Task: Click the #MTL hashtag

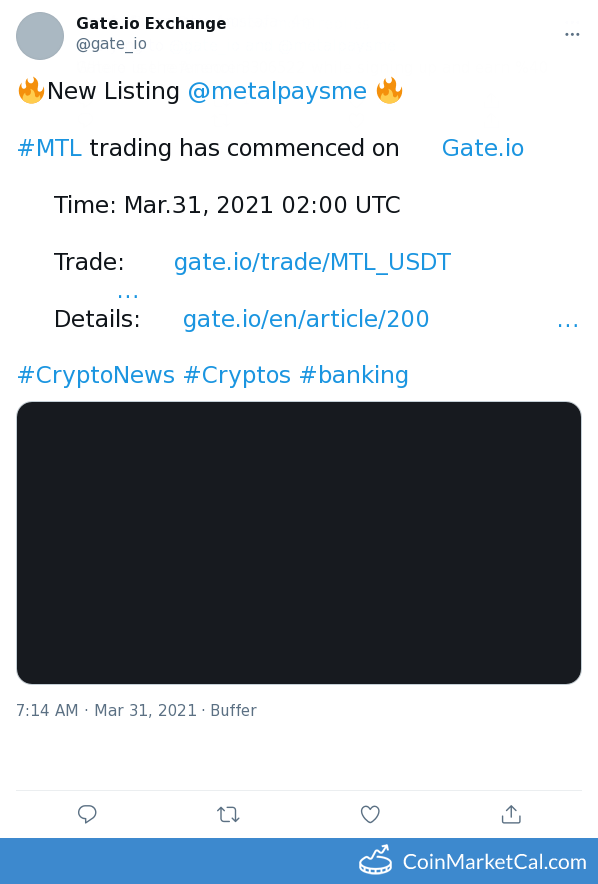Action: click(x=50, y=148)
